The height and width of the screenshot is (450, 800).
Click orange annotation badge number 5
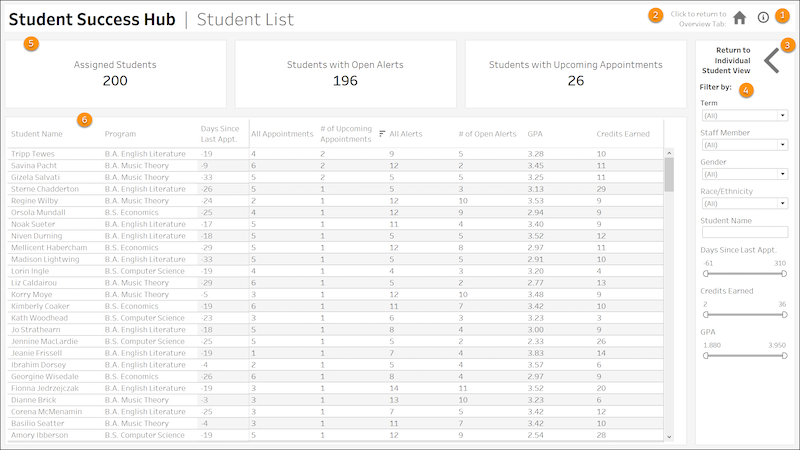point(31,43)
